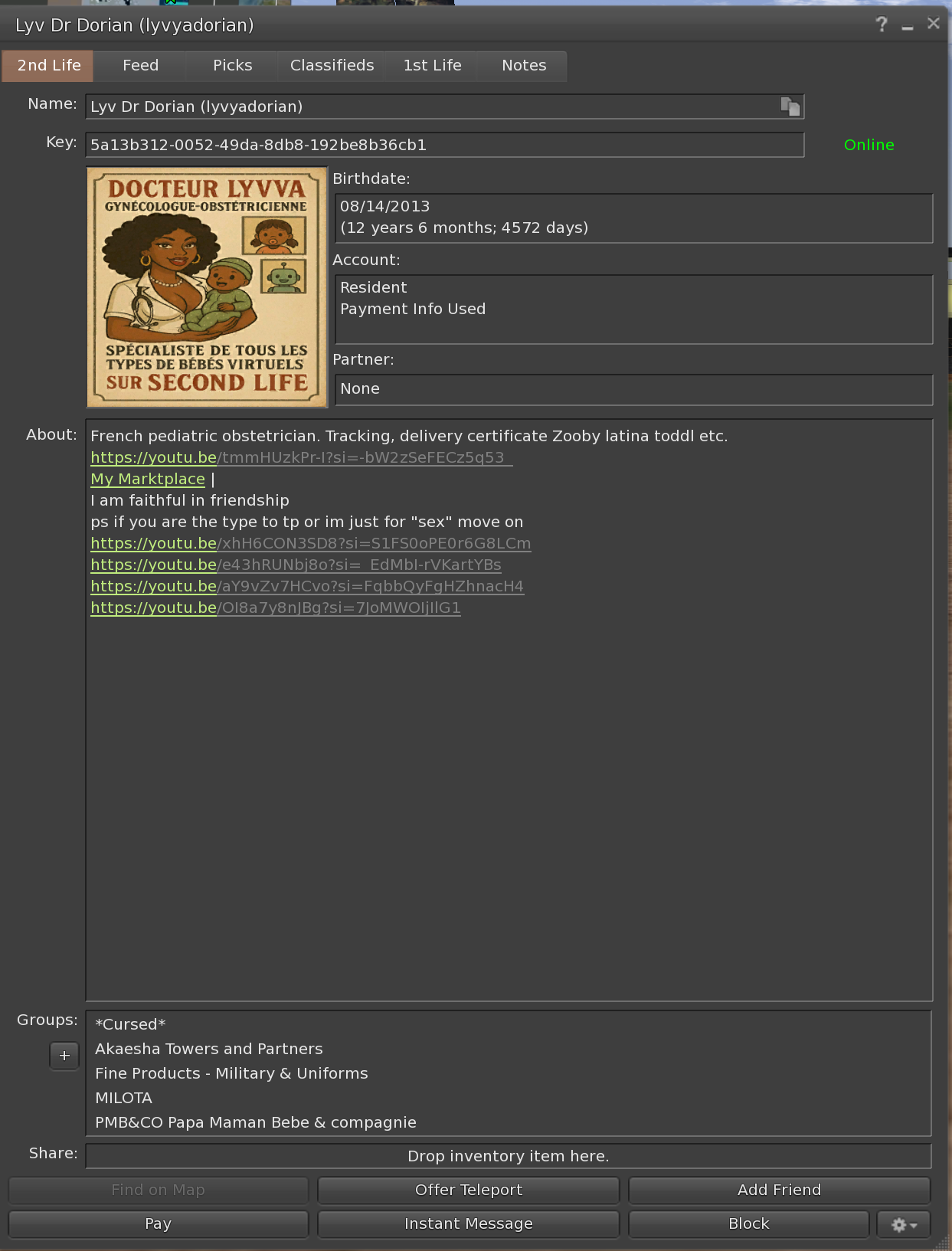The image size is (952, 1251).
Task: Open the My Marktplace link
Action: tap(148, 479)
